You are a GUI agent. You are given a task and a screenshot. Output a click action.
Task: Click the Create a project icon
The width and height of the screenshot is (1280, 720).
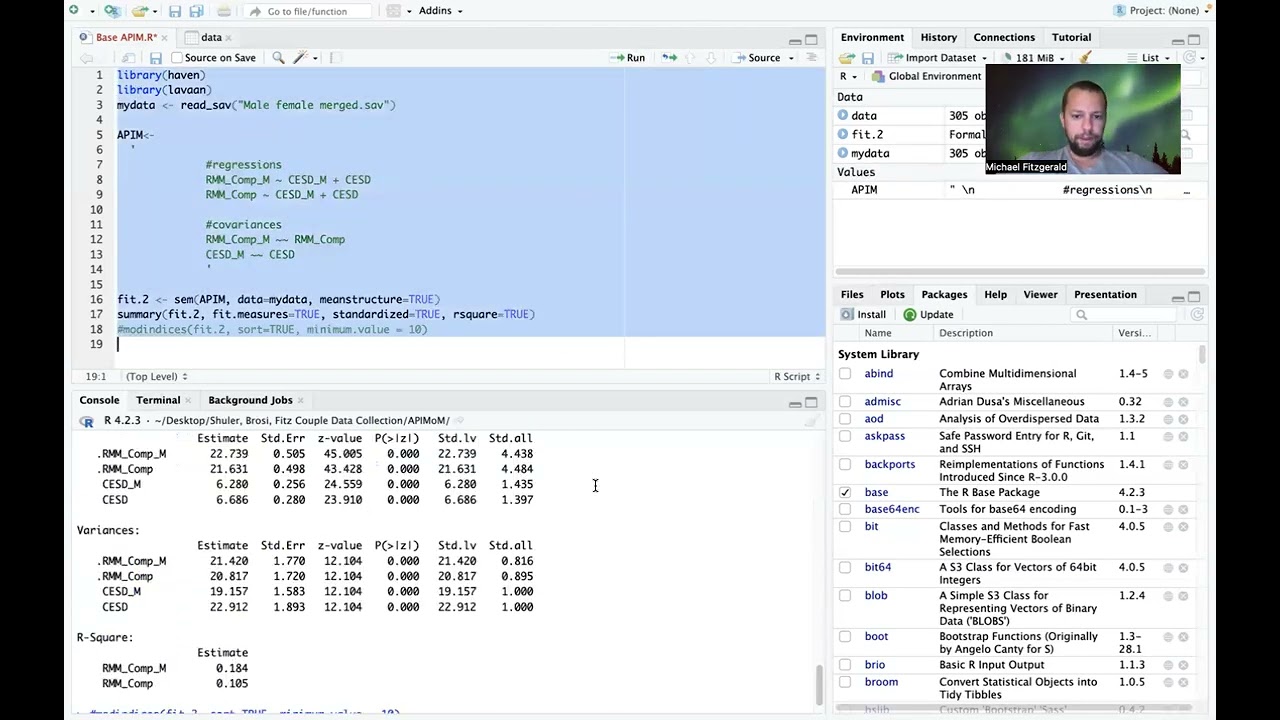(x=112, y=11)
